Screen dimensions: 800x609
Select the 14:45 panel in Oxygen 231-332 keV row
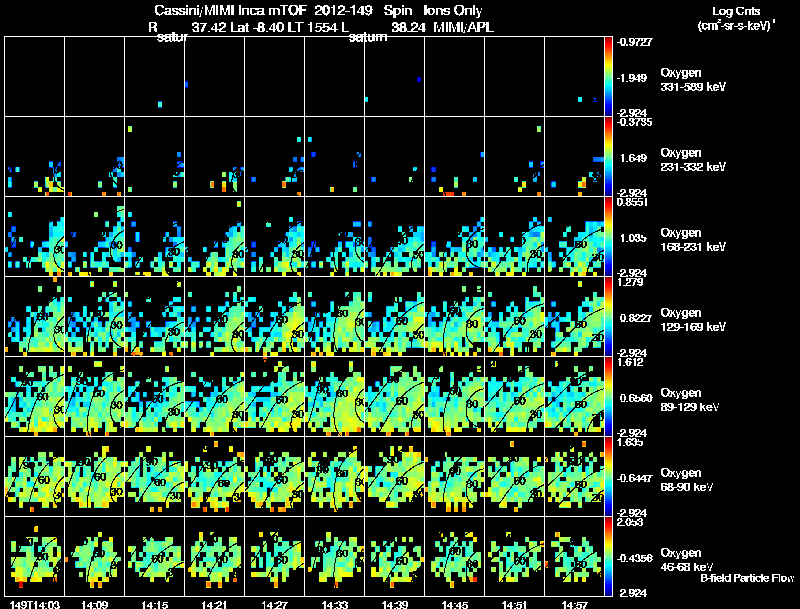455,157
